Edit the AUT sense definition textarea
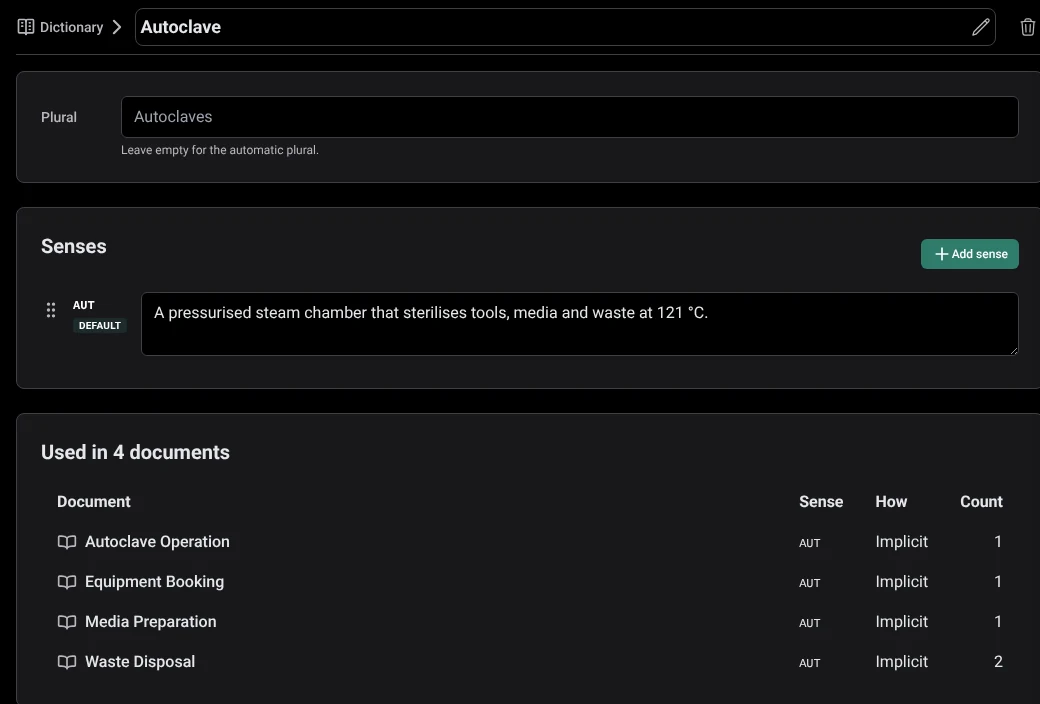This screenshot has height=704, width=1040. [580, 324]
